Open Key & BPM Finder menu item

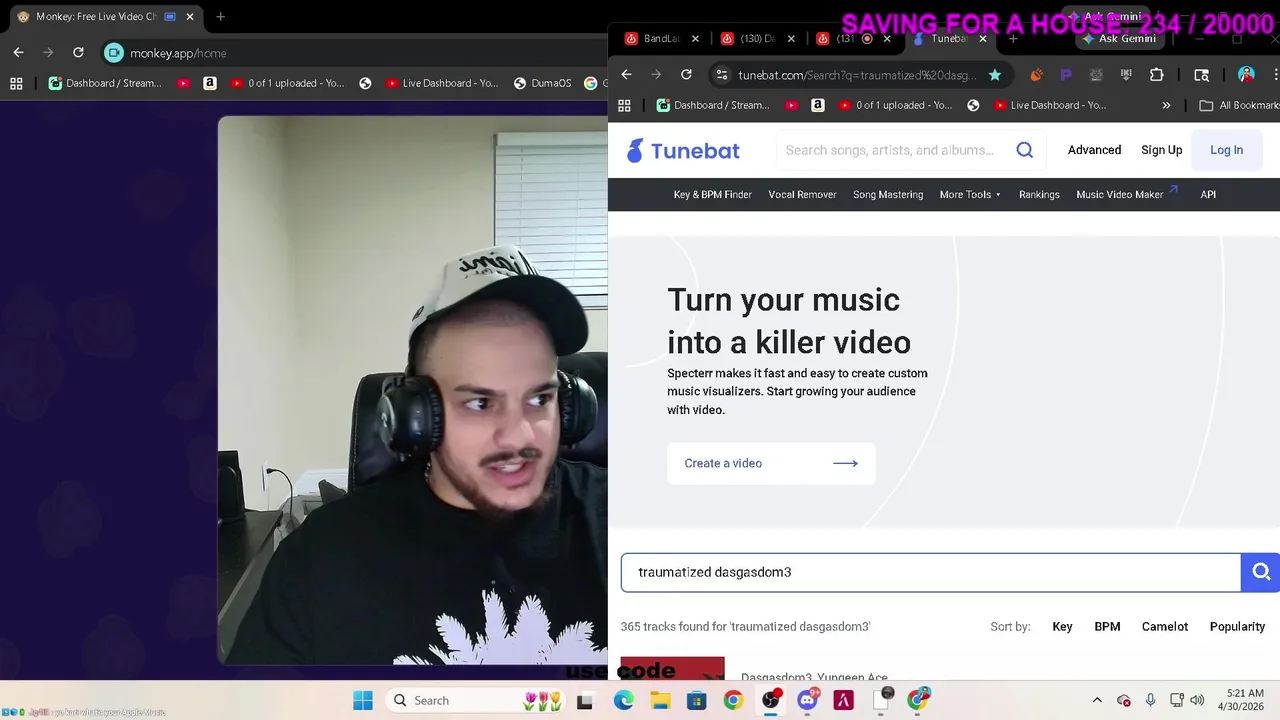tap(712, 194)
